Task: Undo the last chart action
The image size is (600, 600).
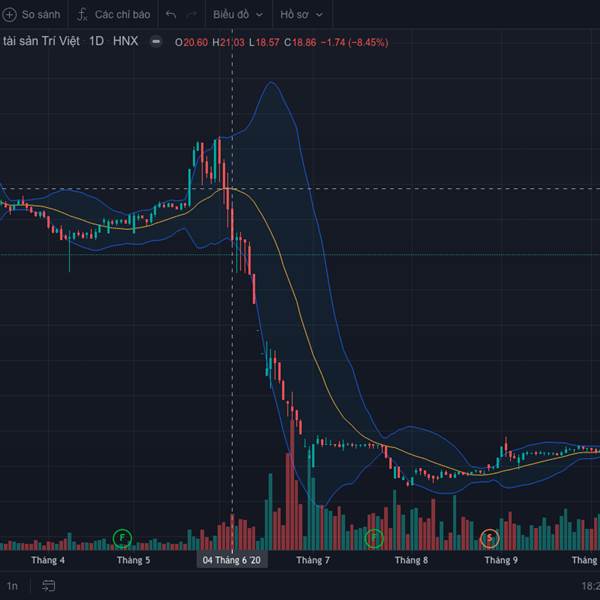Action: click(x=171, y=15)
